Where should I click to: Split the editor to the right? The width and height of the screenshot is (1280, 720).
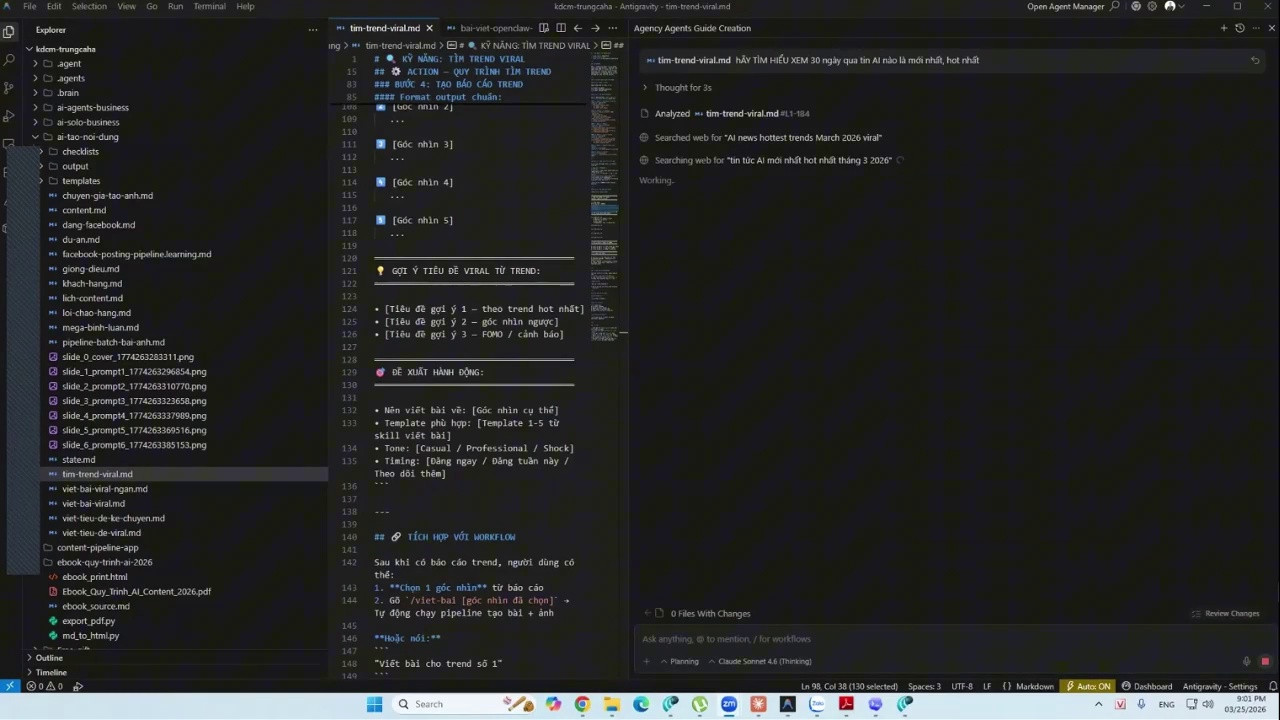coord(561,28)
